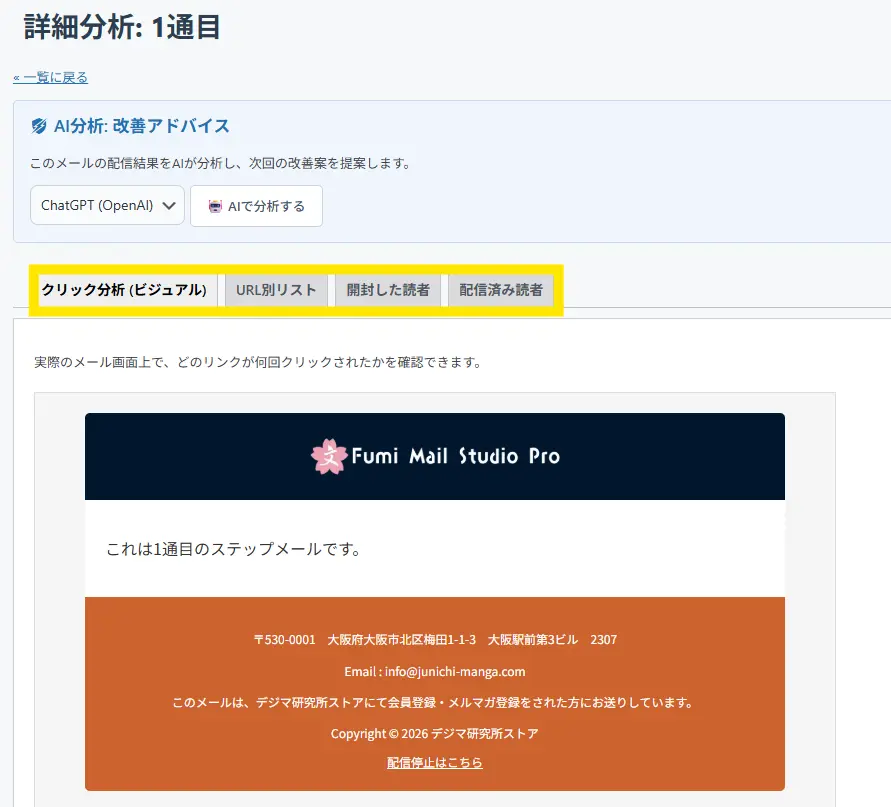Click the これは1通目のステップメールです body text
The width and height of the screenshot is (891, 807).
[233, 549]
